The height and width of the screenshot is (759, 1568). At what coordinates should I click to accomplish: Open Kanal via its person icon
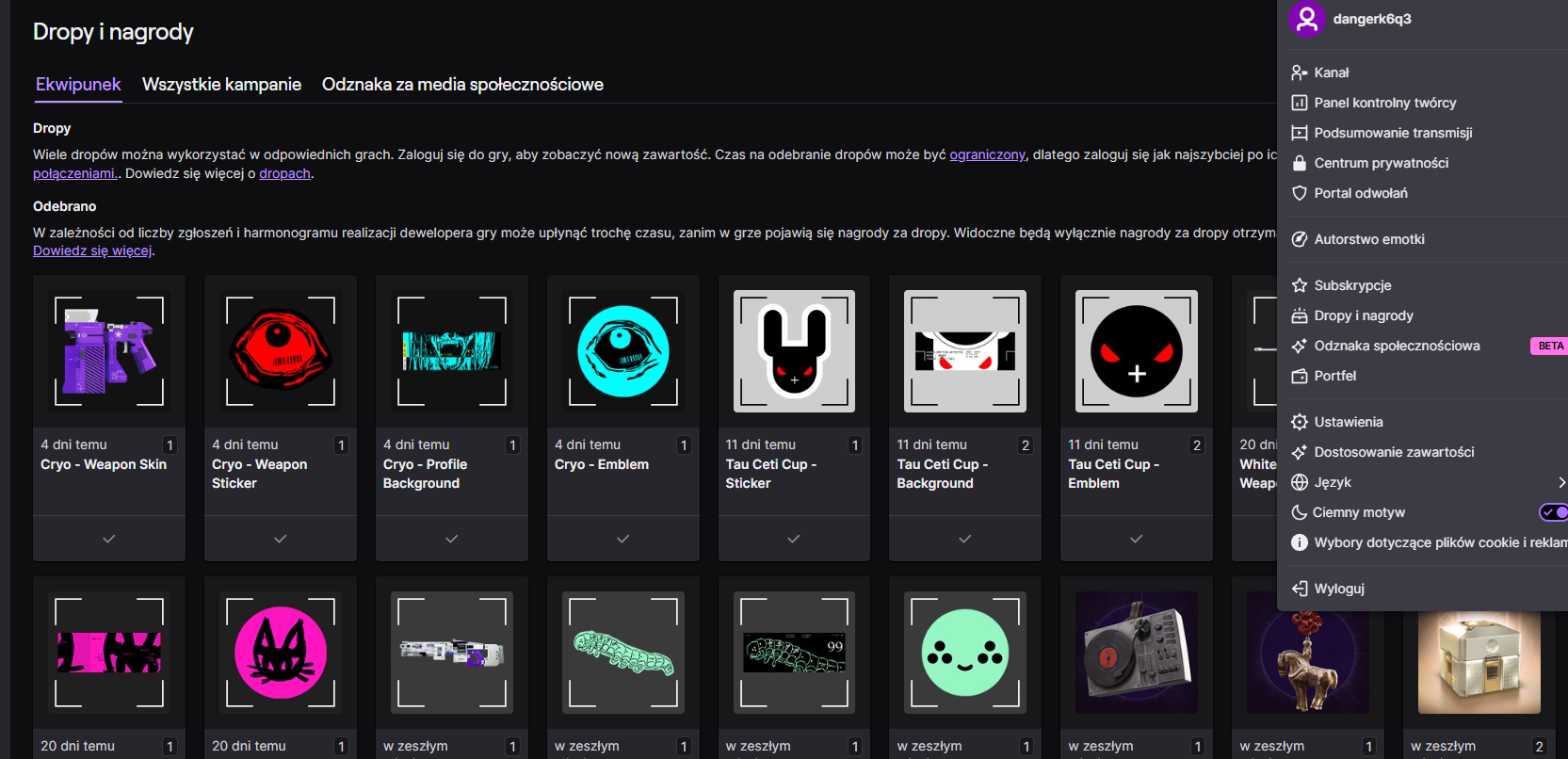1299,73
